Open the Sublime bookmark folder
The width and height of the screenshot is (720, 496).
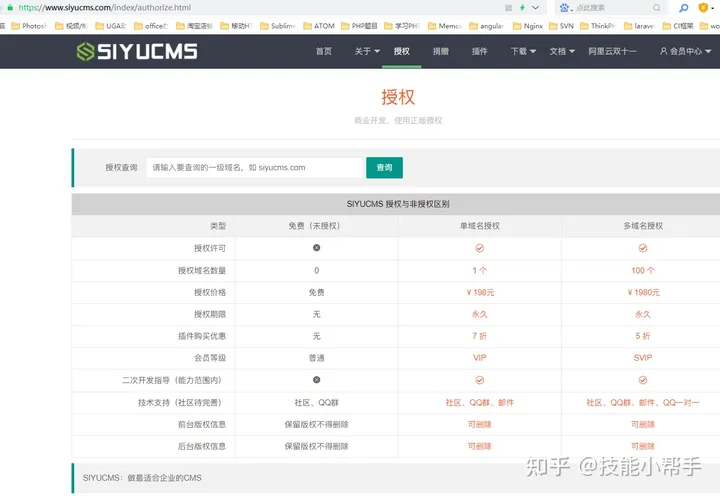[277, 26]
